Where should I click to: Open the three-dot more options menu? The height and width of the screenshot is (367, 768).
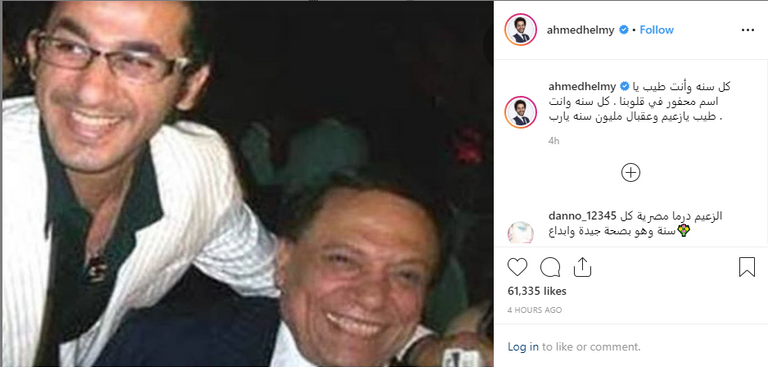click(x=747, y=30)
